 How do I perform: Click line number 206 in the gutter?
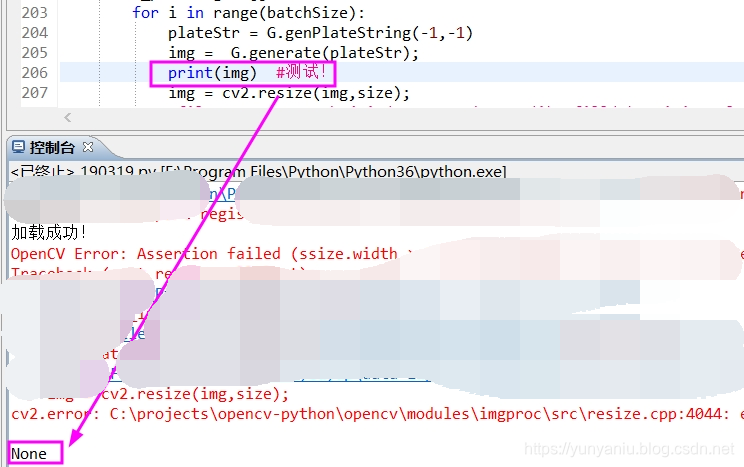tap(35, 72)
